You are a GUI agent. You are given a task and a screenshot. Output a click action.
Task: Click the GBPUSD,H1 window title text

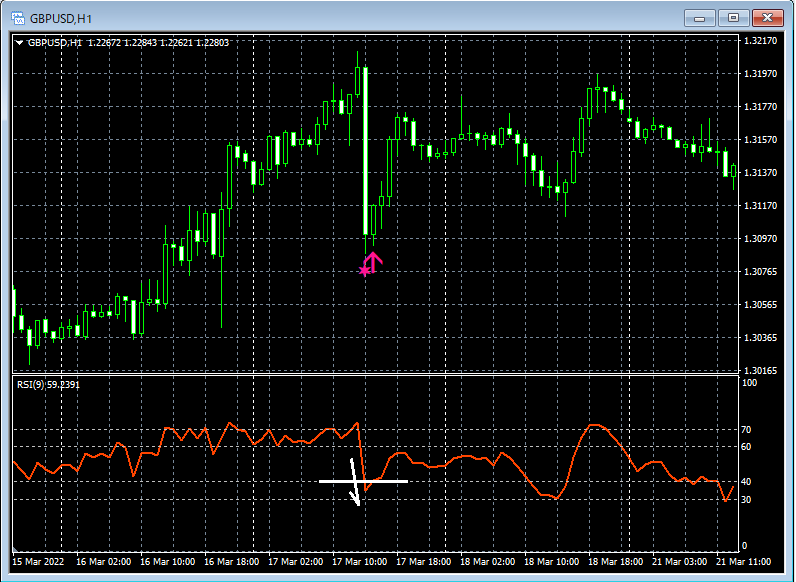click(x=61, y=19)
